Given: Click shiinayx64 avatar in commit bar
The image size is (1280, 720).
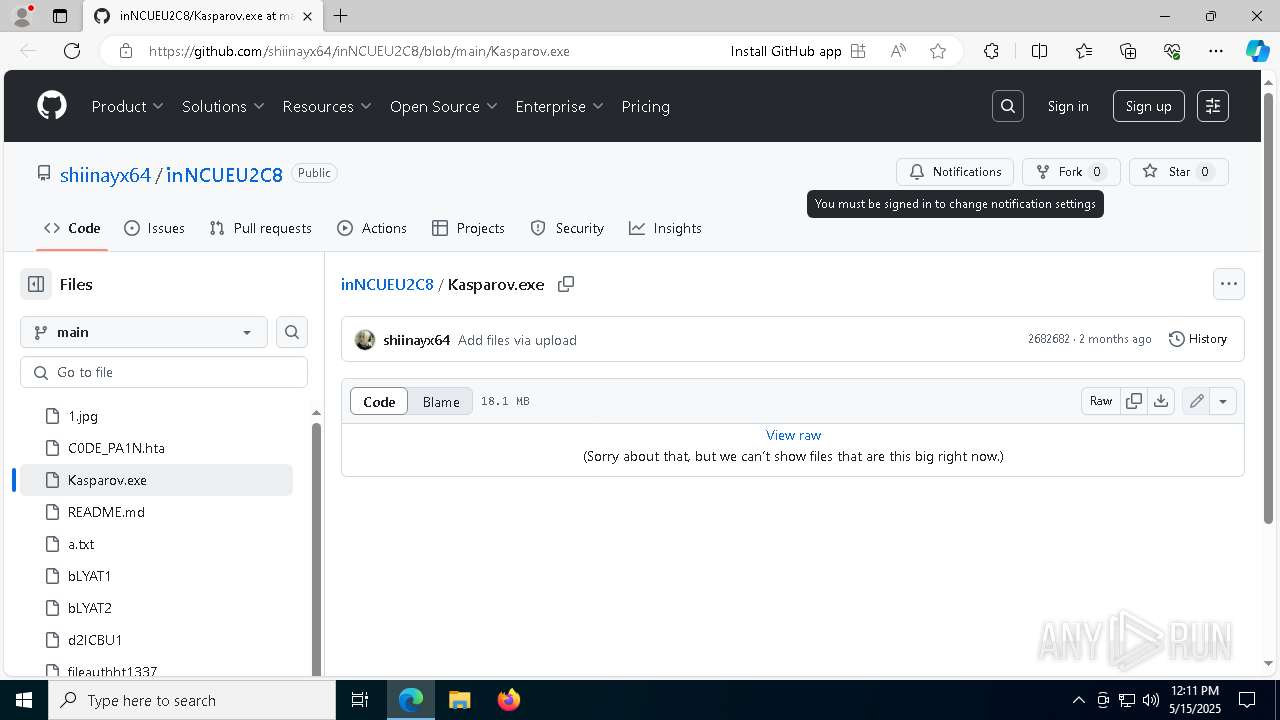Looking at the screenshot, I should click(365, 340).
